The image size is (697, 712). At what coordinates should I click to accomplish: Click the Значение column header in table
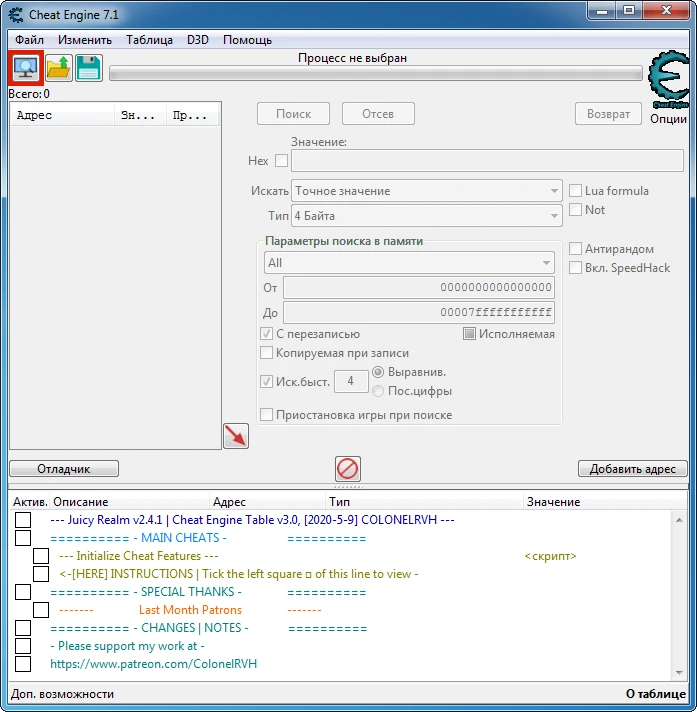pyautogui.click(x=604, y=502)
